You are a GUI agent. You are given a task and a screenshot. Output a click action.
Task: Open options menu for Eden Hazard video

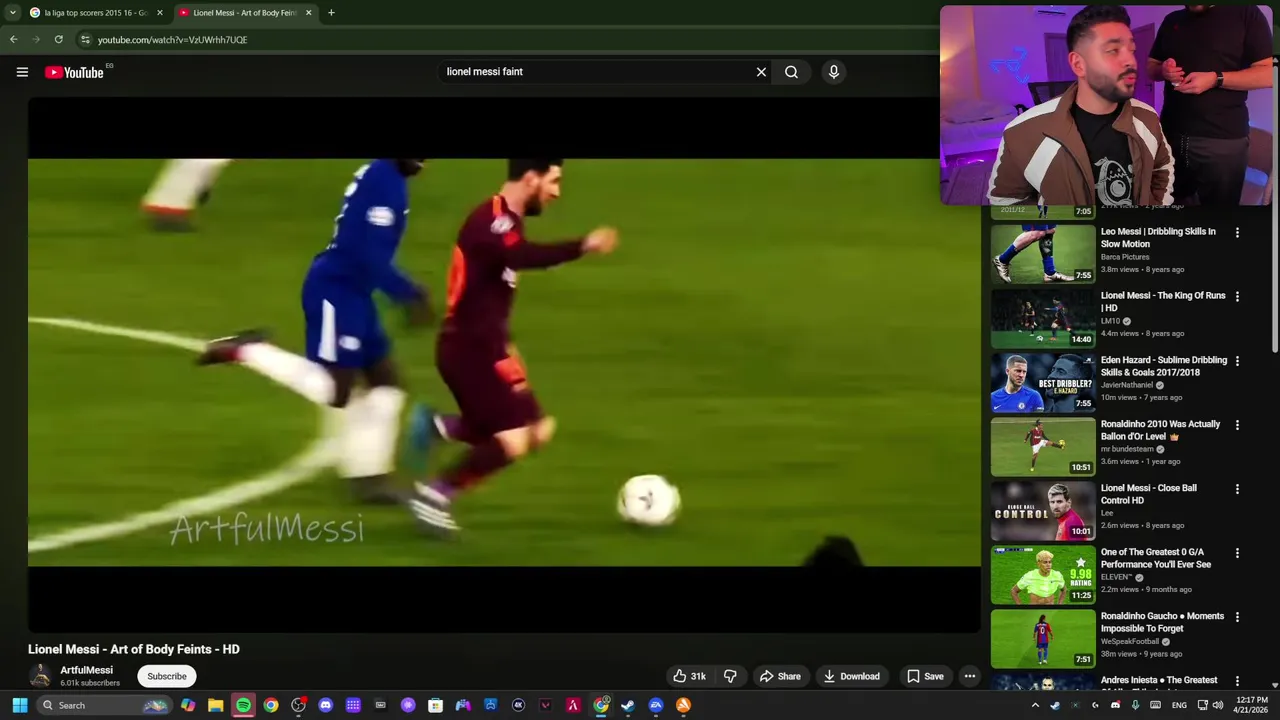tap(1237, 361)
